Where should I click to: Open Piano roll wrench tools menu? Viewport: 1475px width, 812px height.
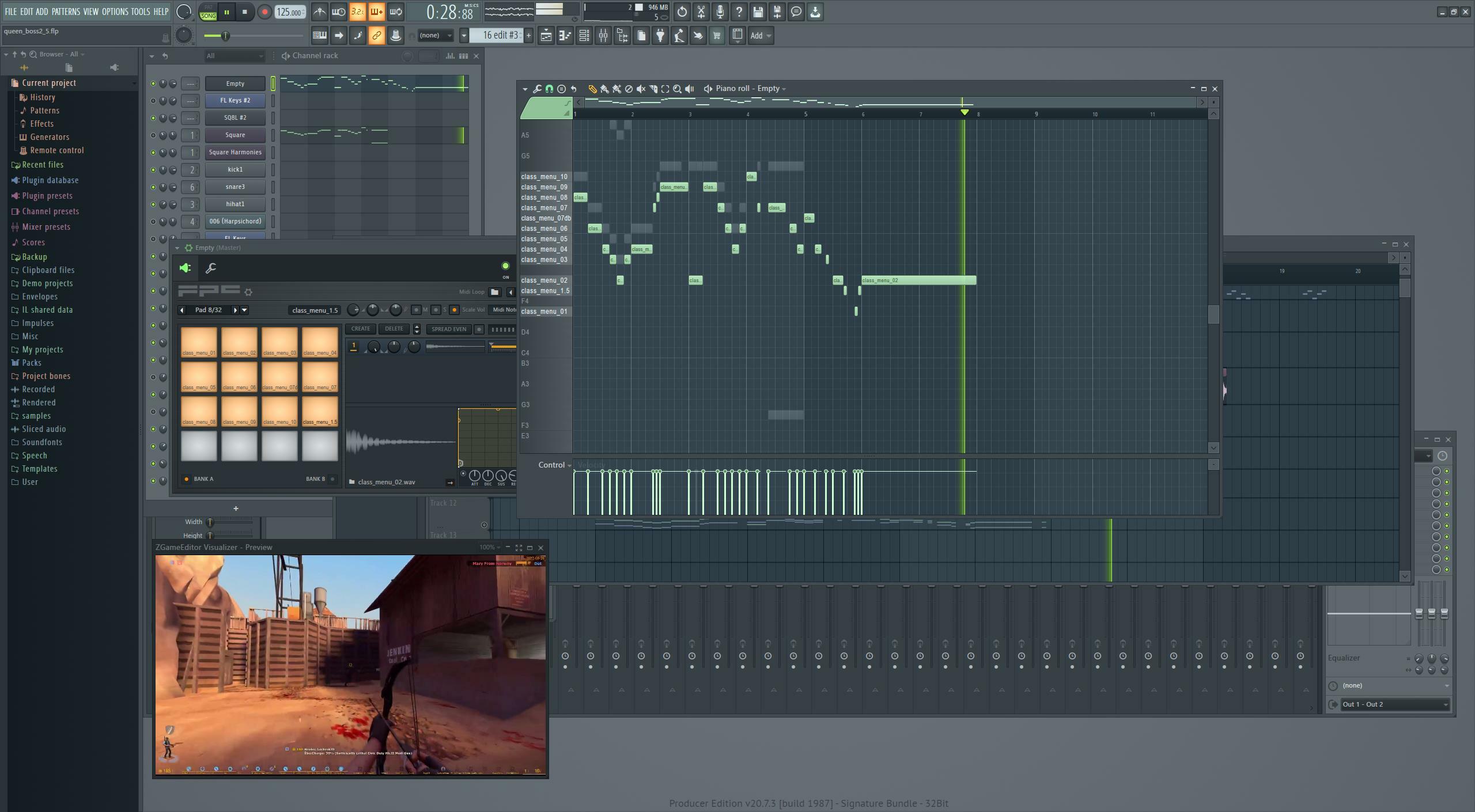(537, 89)
